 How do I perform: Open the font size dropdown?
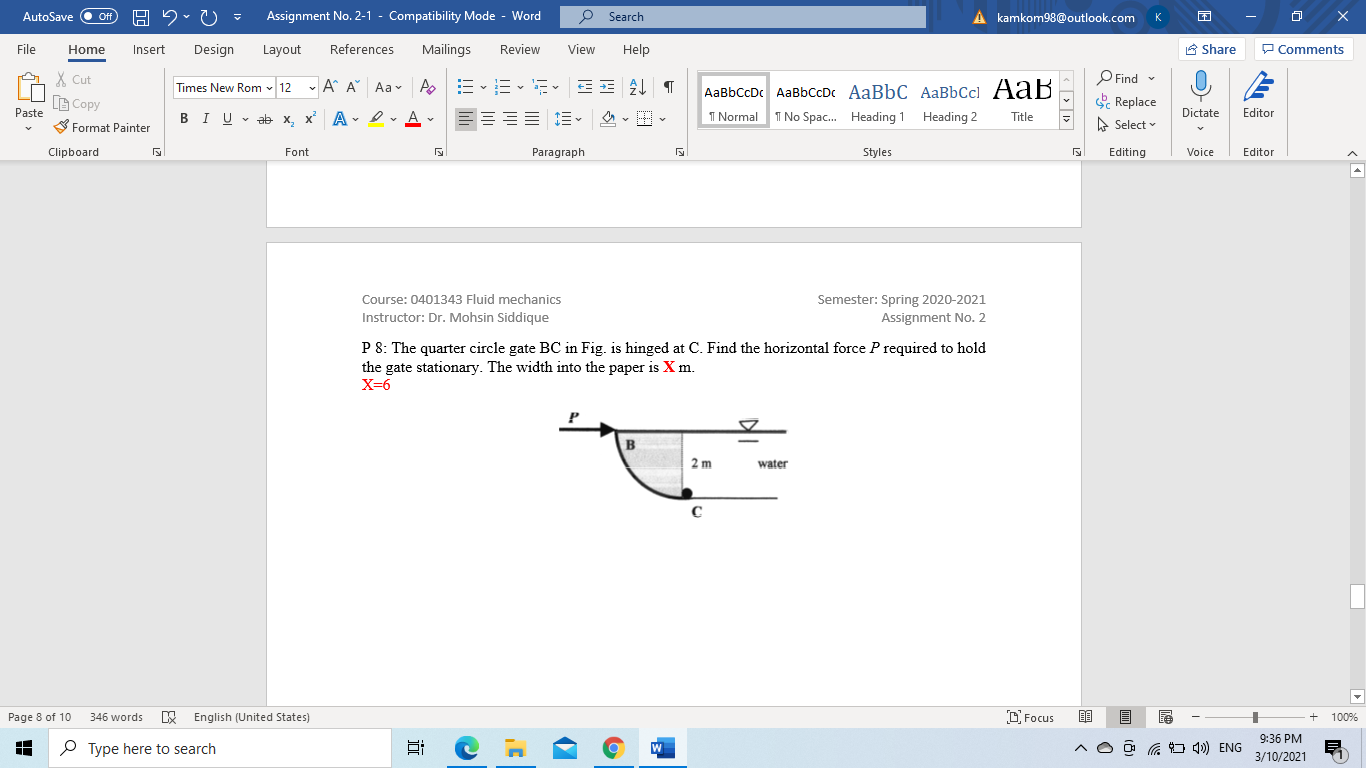coord(312,87)
